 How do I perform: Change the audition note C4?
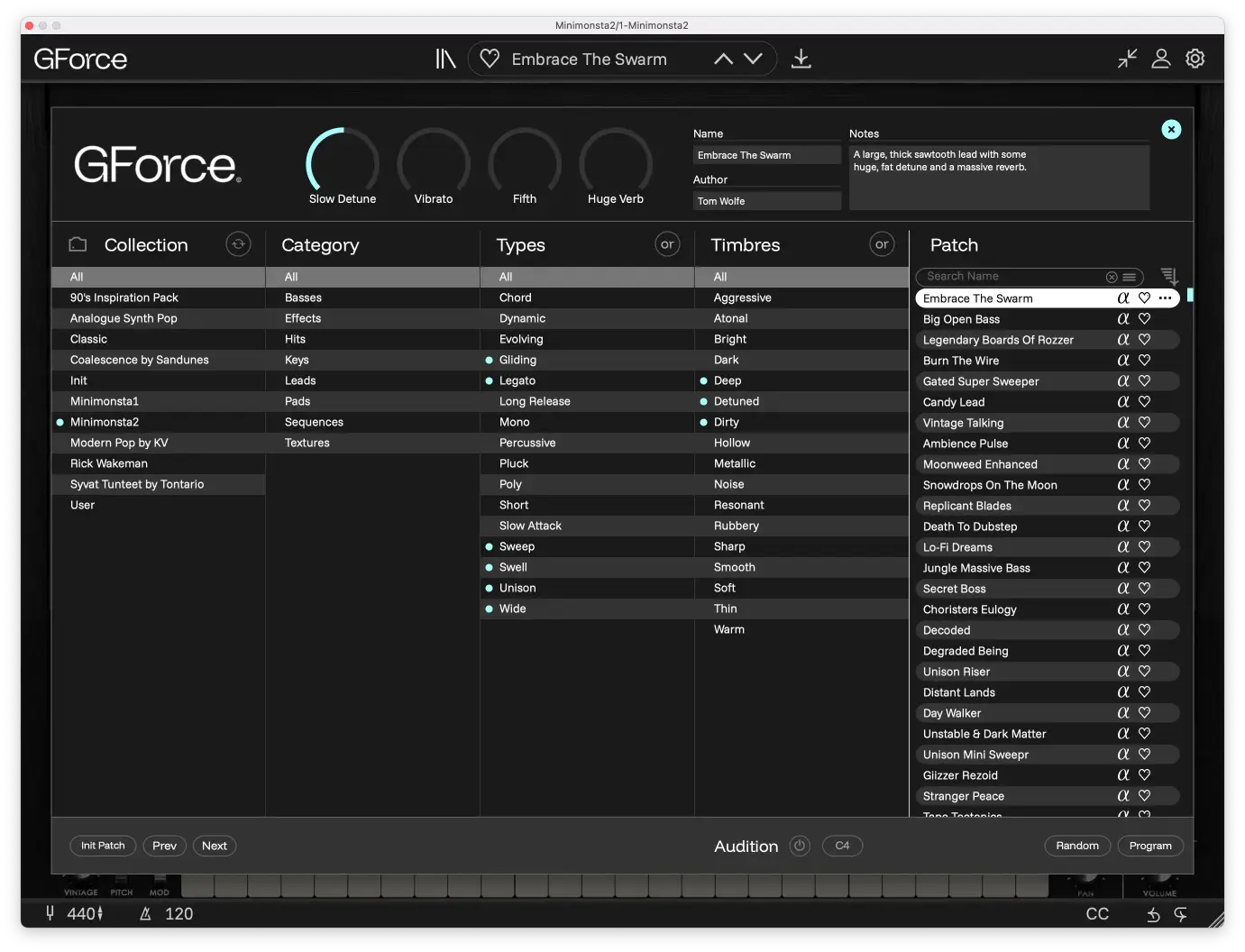tap(842, 846)
